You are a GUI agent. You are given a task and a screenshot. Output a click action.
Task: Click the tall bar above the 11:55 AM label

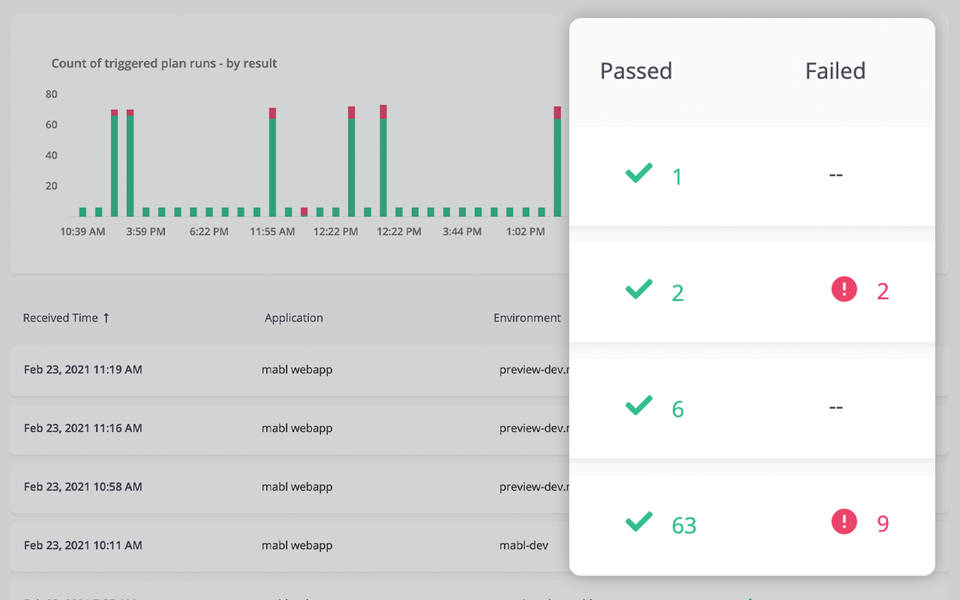point(272,163)
